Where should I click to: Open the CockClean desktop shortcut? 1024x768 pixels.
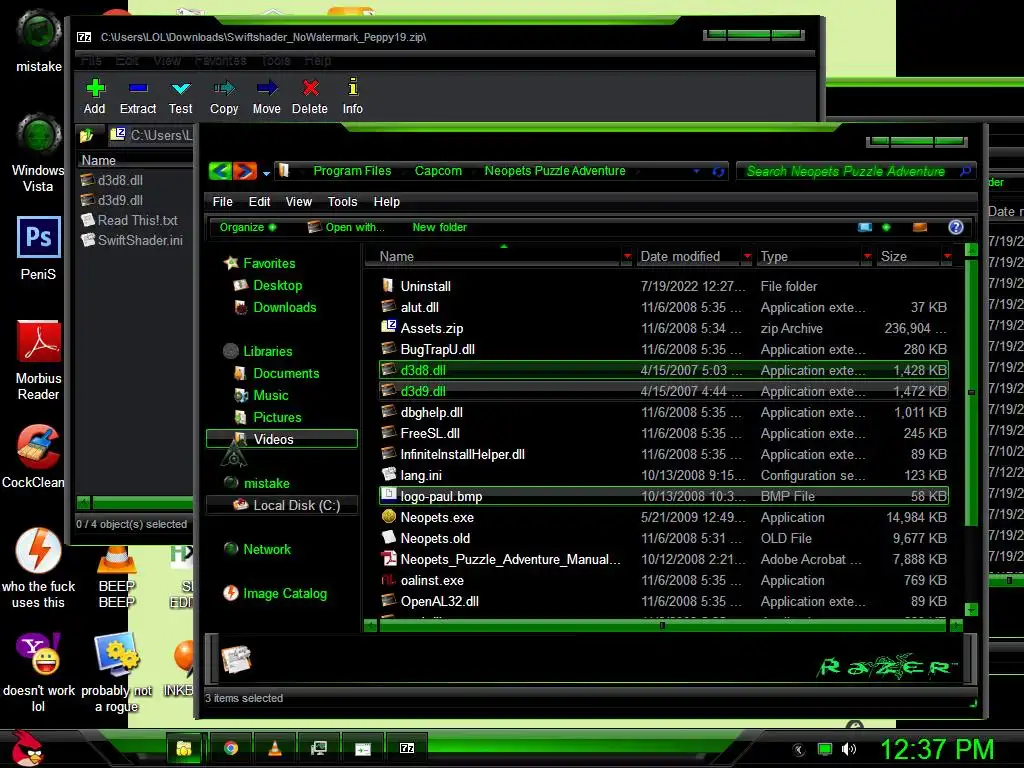pyautogui.click(x=34, y=456)
